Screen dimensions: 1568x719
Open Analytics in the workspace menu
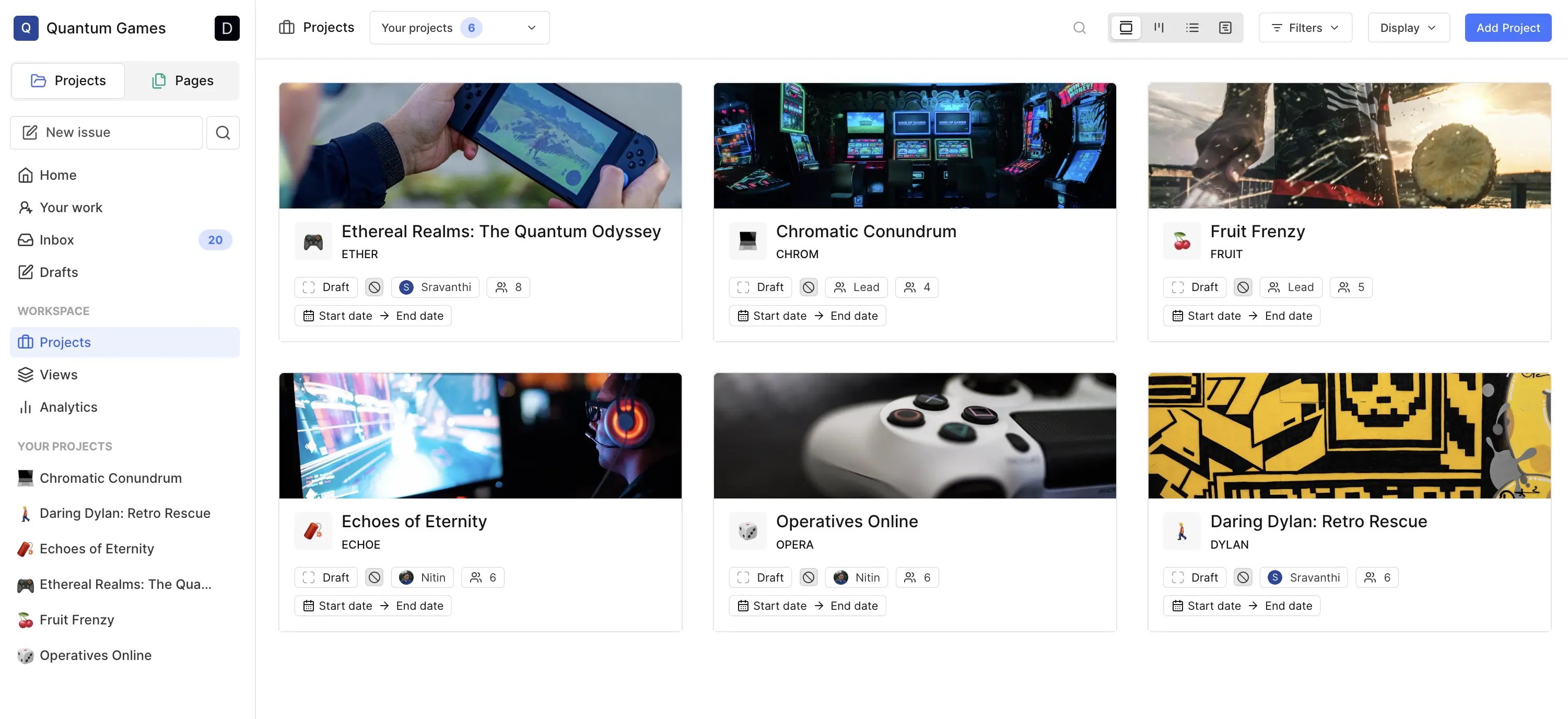(68, 407)
